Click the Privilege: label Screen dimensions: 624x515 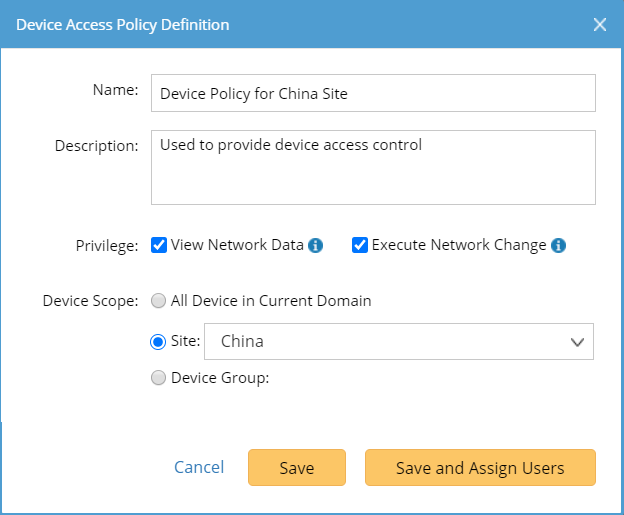click(x=105, y=246)
